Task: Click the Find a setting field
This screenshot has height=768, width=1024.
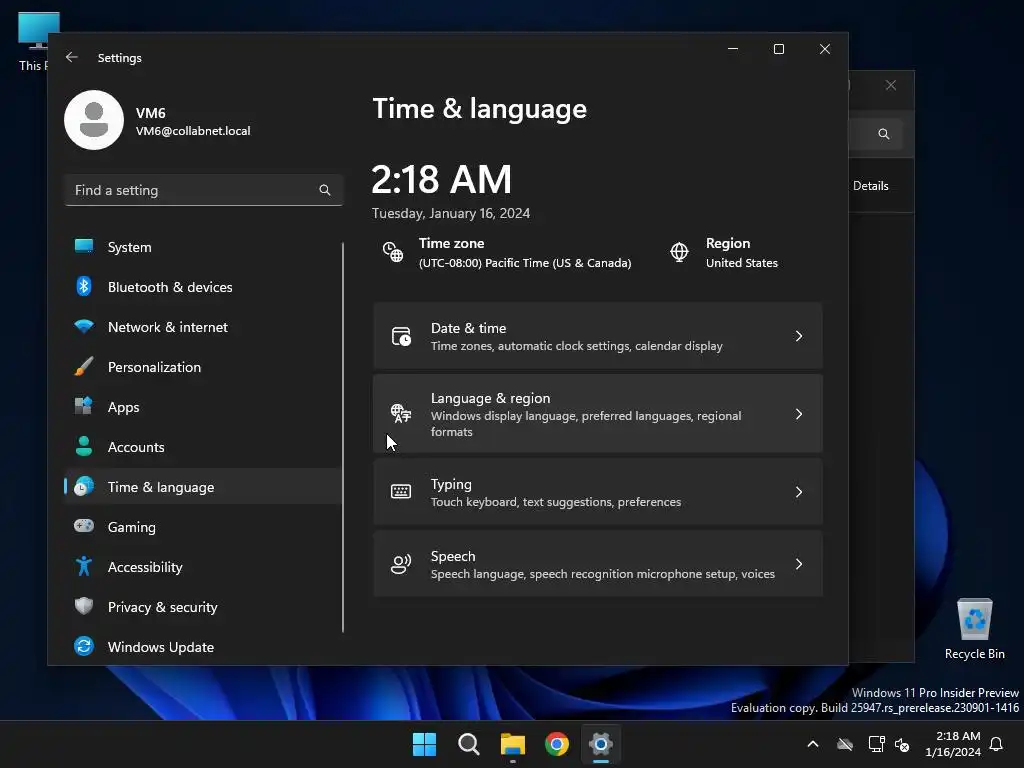Action: (204, 190)
